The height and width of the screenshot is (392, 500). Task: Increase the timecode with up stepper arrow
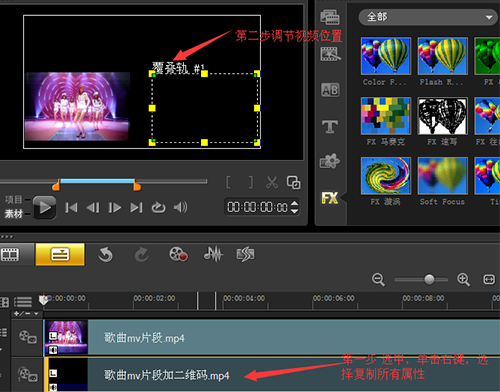pyautogui.click(x=295, y=203)
